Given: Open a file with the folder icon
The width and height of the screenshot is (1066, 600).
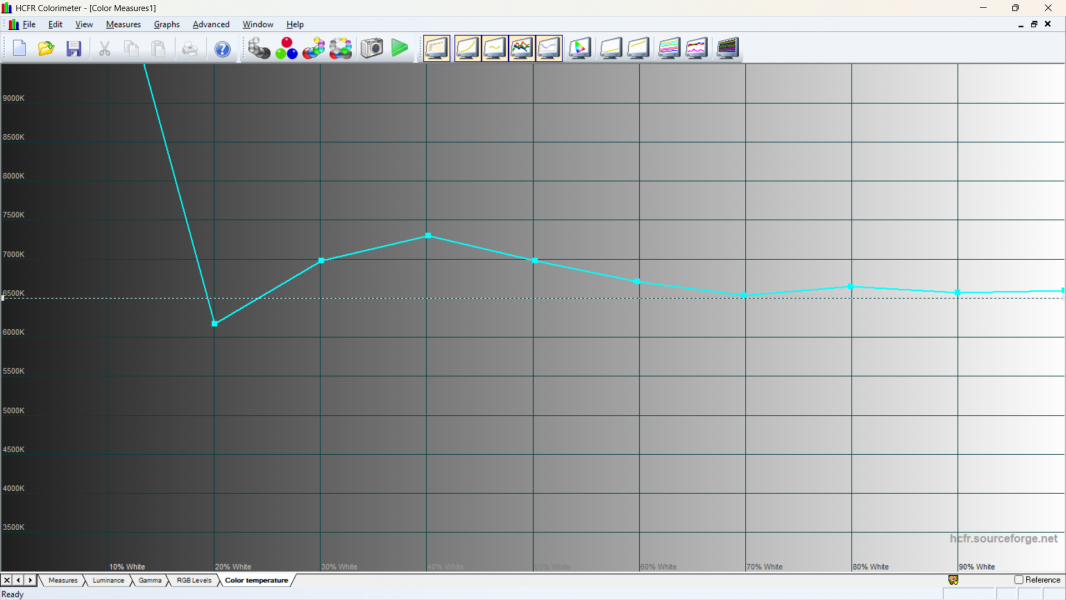Looking at the screenshot, I should point(46,48).
